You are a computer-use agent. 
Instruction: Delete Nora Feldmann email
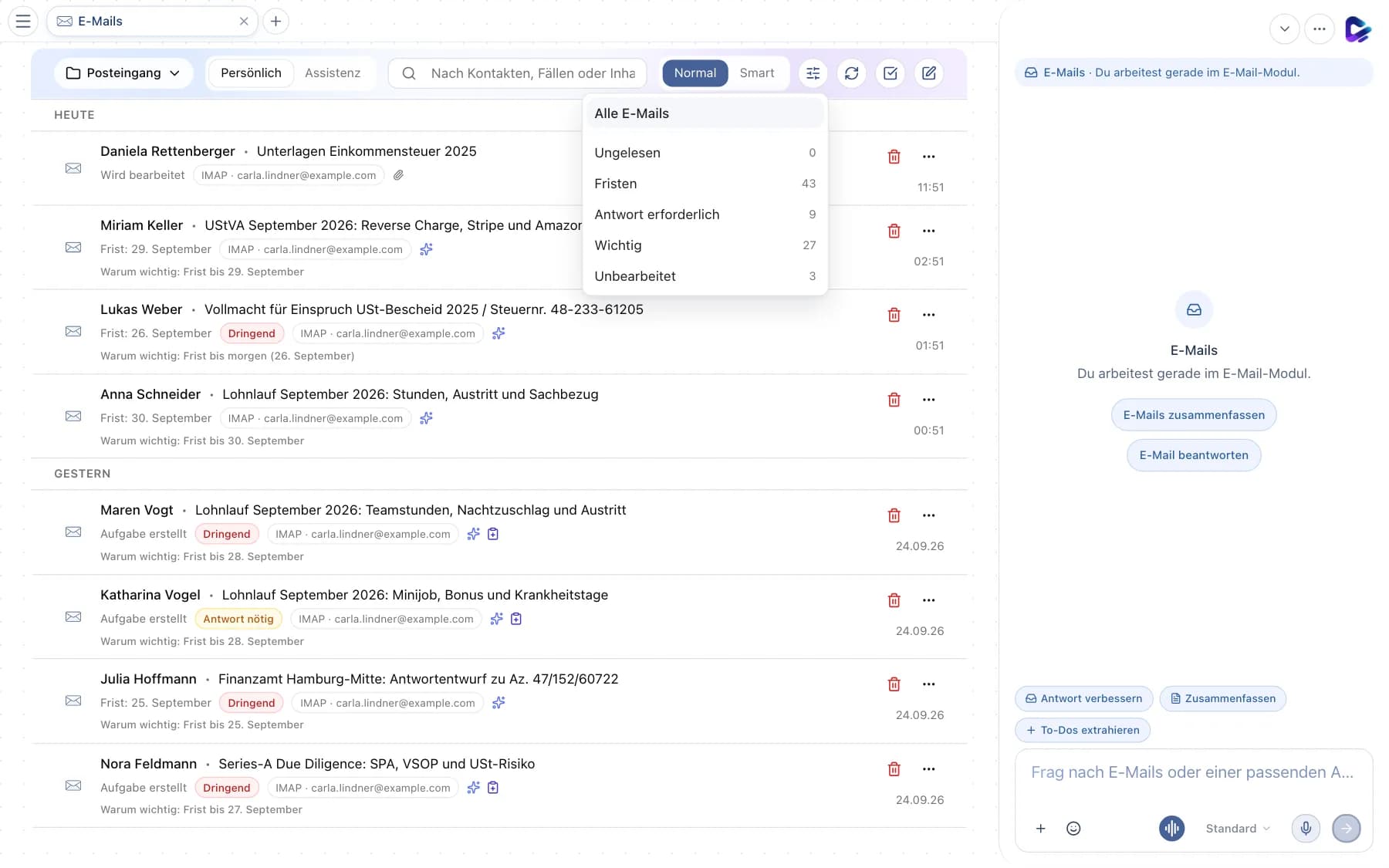894,769
